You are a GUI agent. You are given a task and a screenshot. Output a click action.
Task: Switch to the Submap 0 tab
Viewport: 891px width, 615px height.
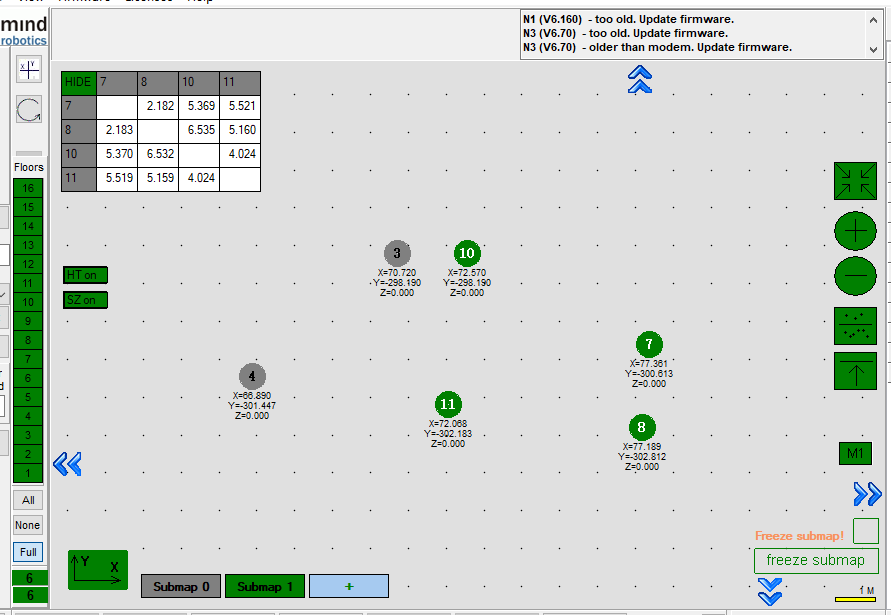181,587
